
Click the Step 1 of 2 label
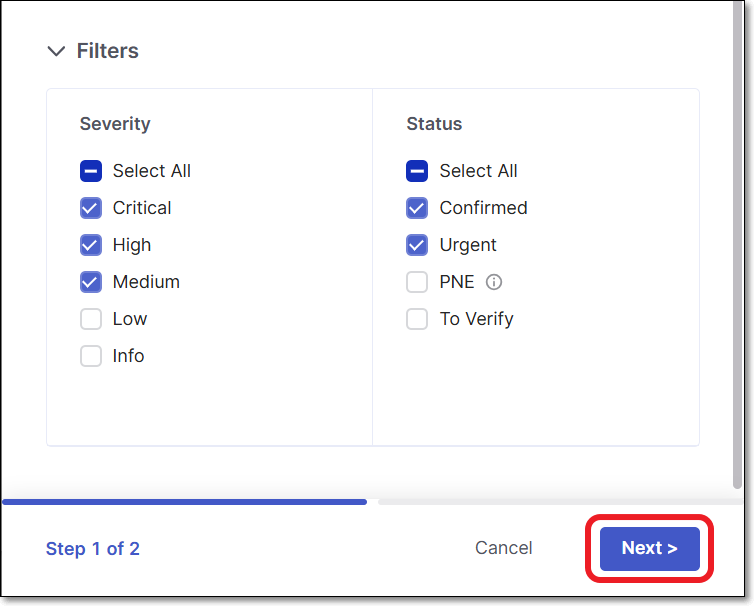pos(93,548)
